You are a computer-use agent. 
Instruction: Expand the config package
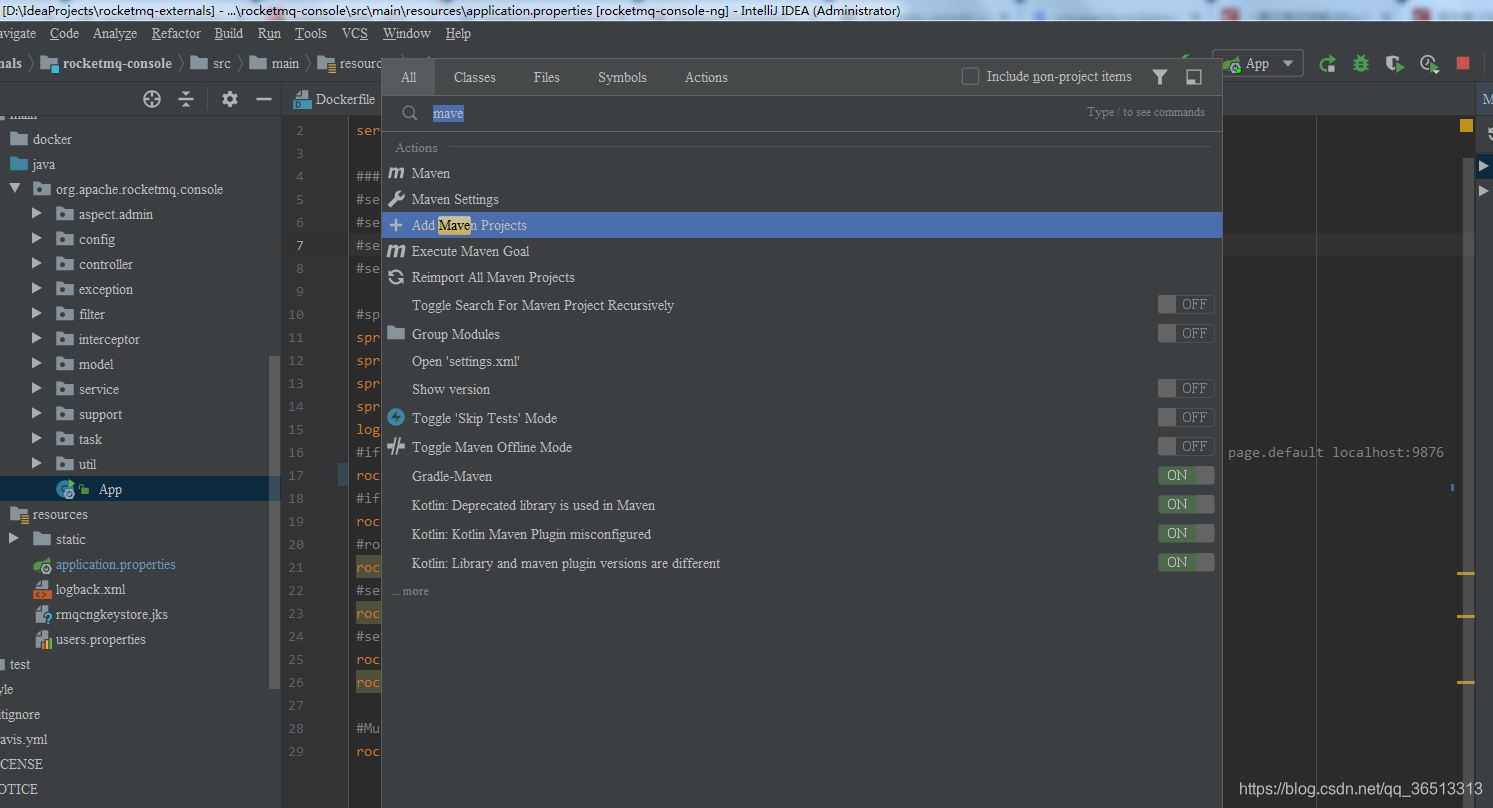(x=37, y=238)
